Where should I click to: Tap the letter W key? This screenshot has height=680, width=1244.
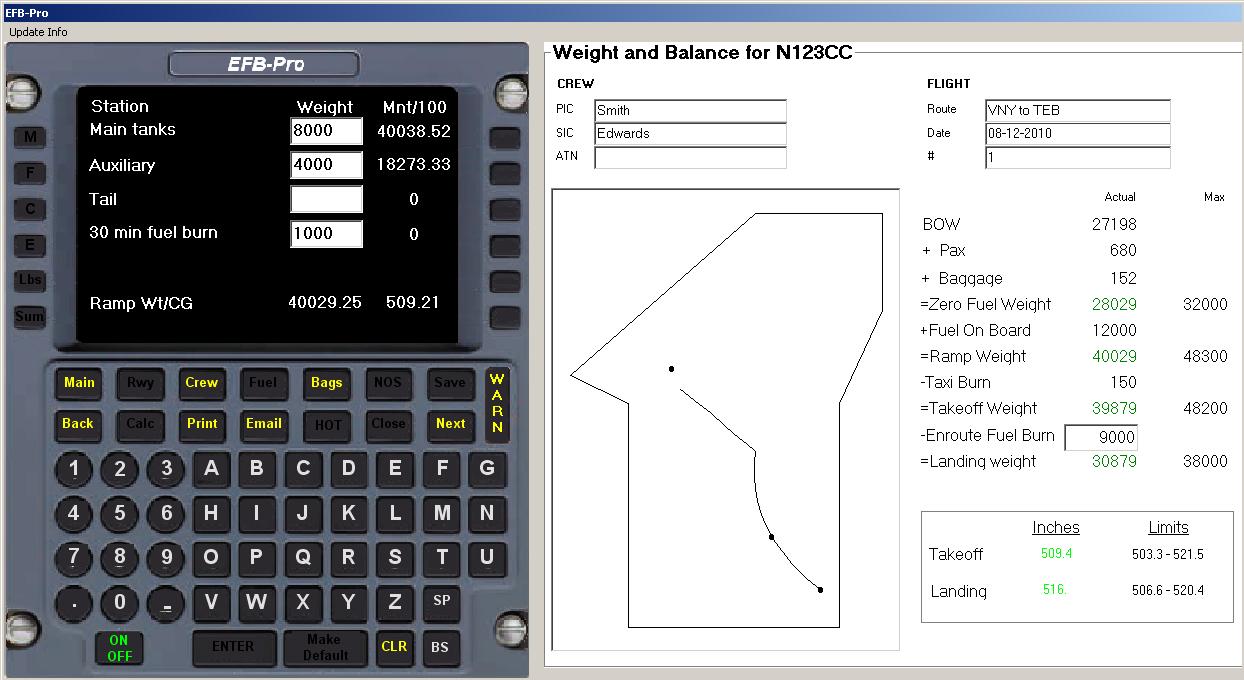pyautogui.click(x=257, y=602)
